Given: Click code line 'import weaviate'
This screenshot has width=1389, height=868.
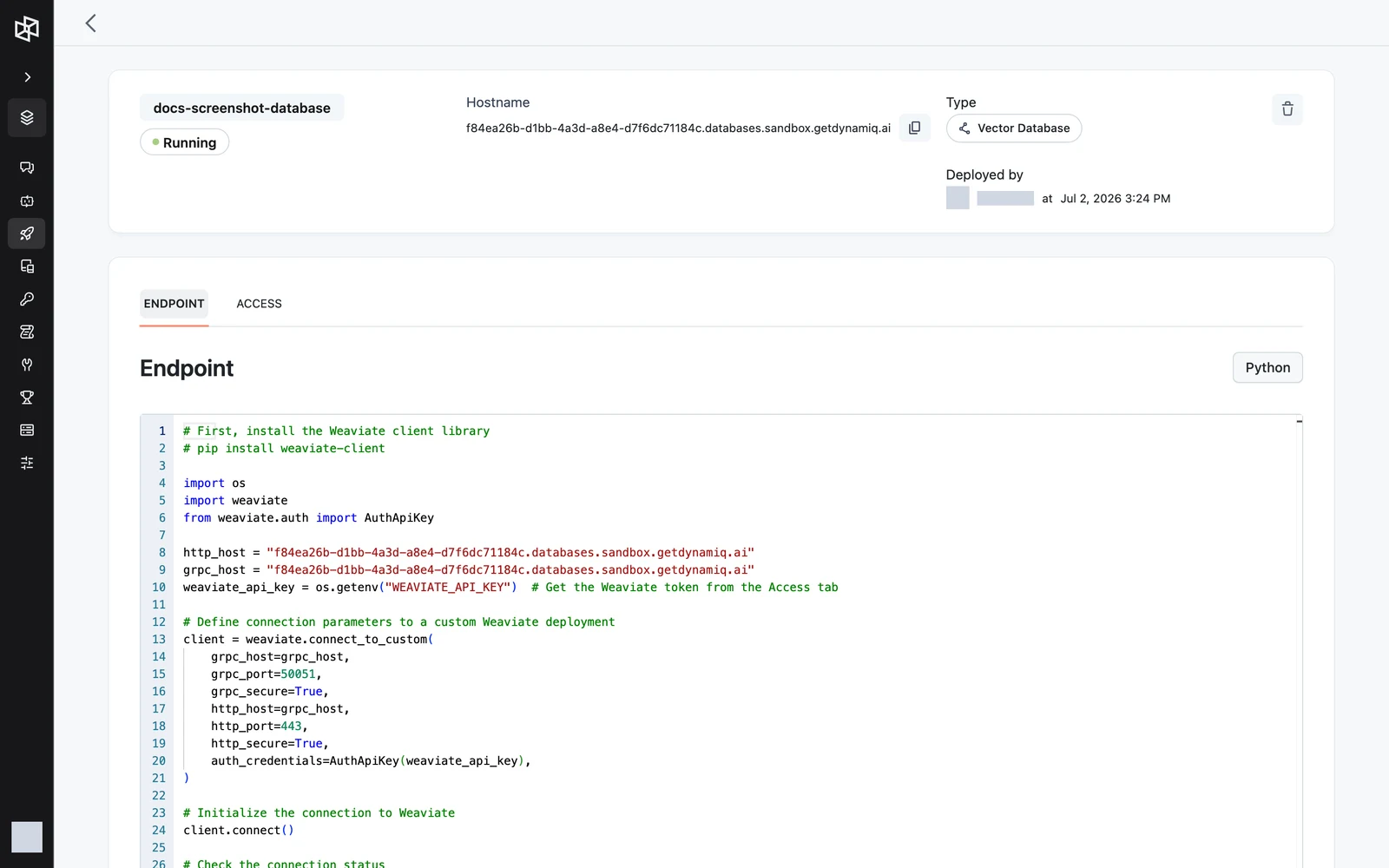Looking at the screenshot, I should coord(235,501).
